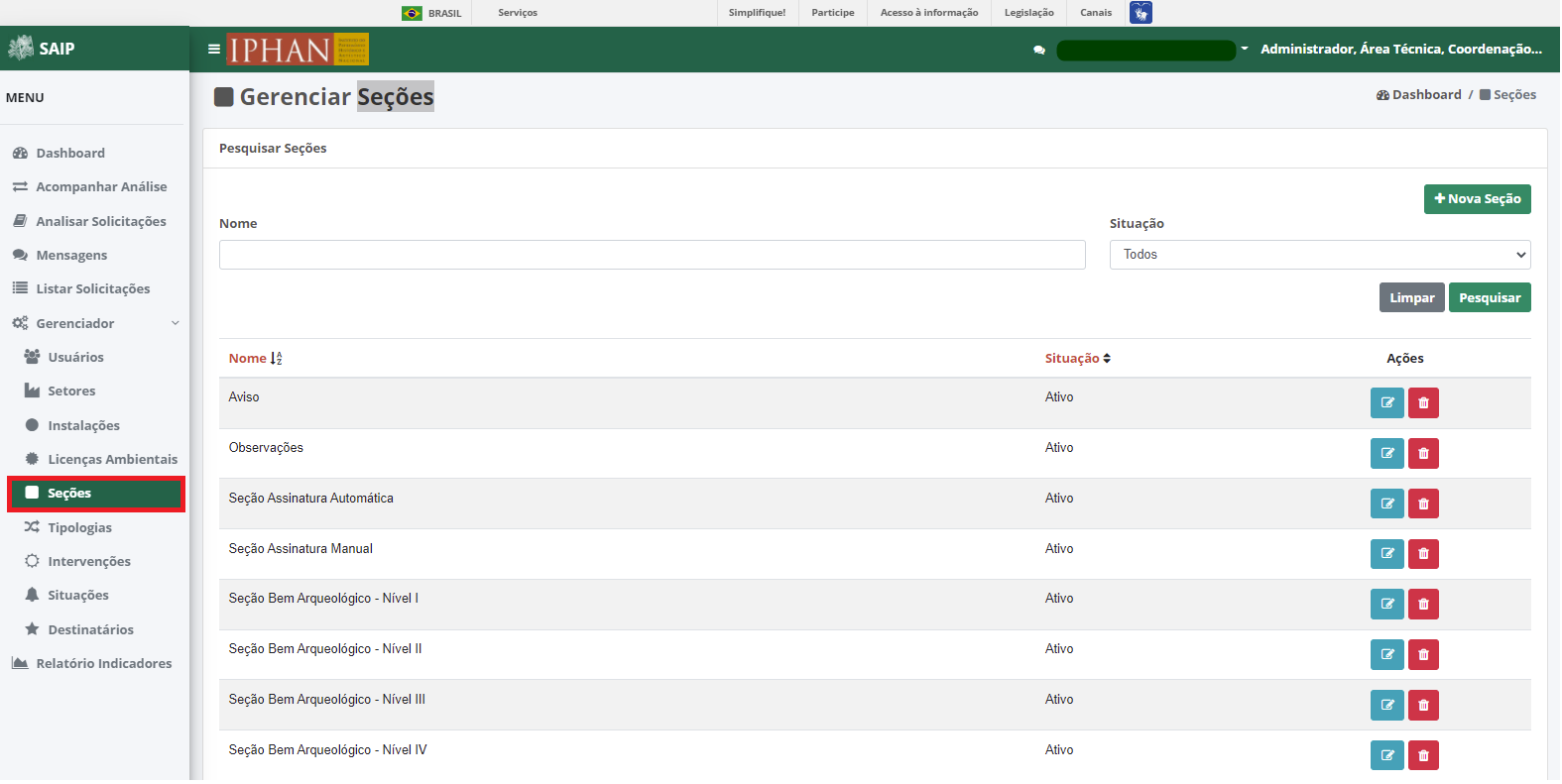Edit Seção Bem Arqueológico - Nível I

click(1387, 605)
